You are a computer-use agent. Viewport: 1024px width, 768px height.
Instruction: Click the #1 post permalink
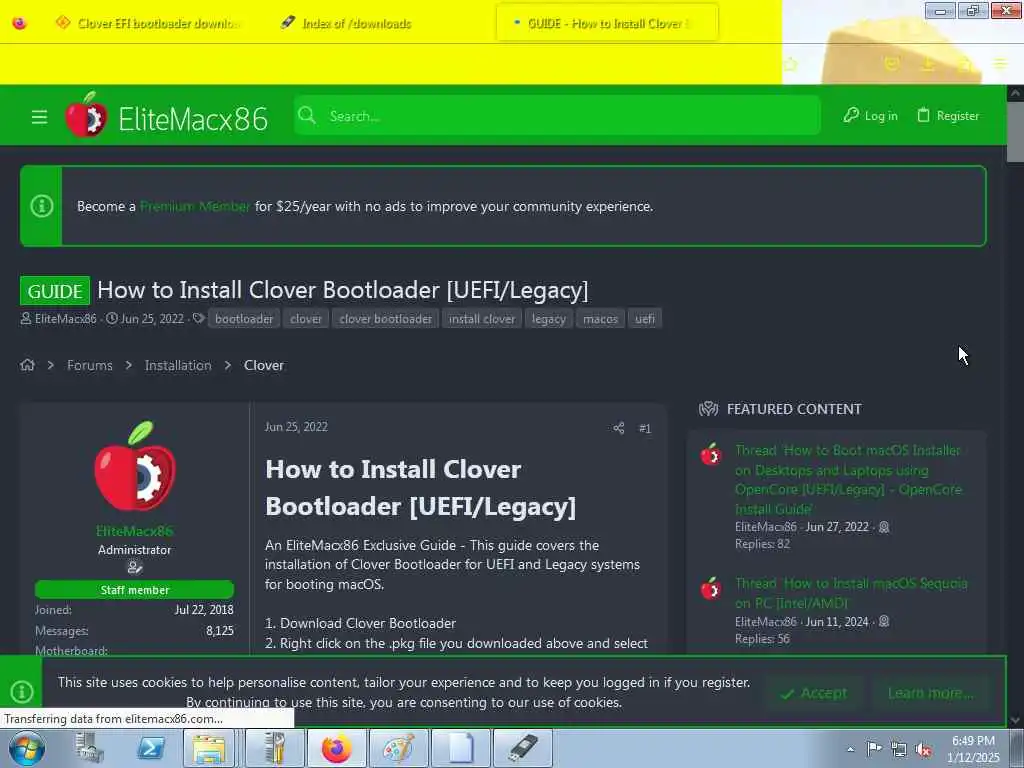click(x=645, y=428)
